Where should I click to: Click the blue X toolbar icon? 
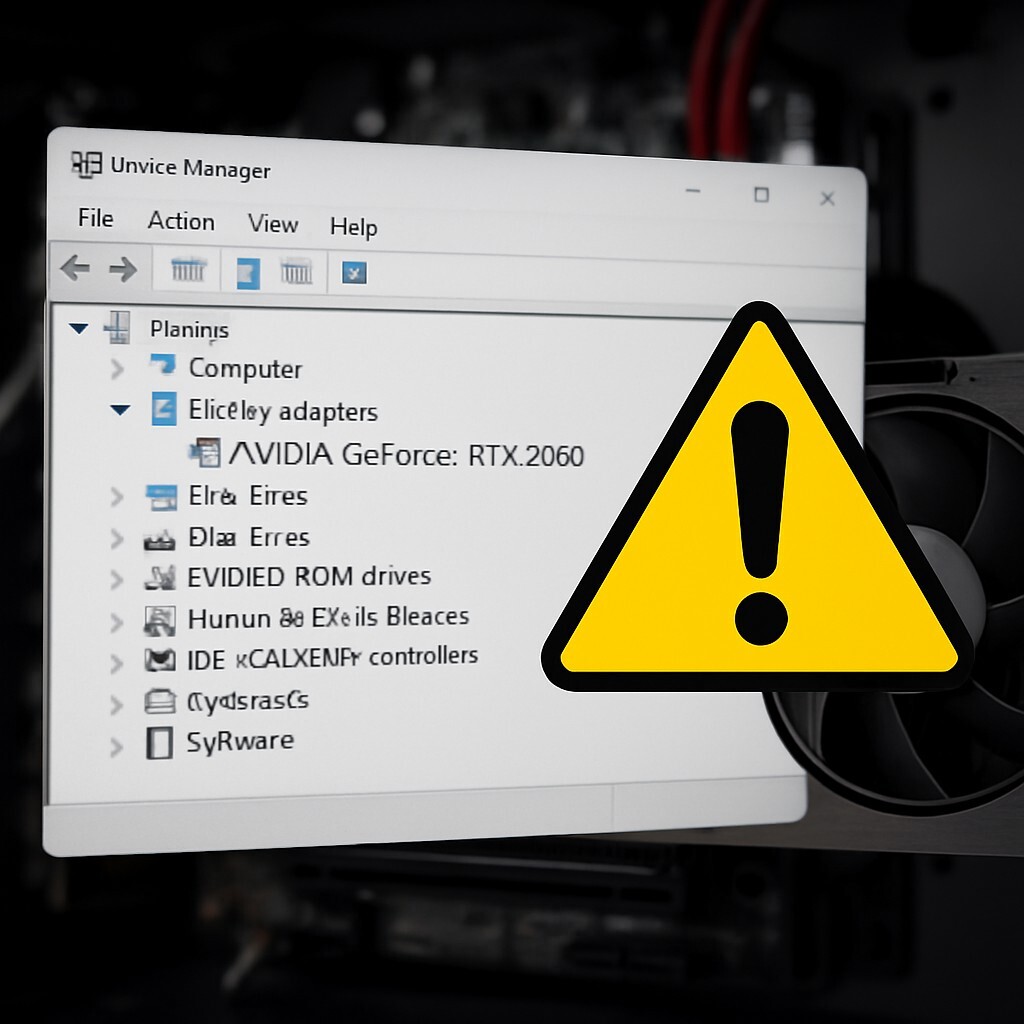[354, 273]
